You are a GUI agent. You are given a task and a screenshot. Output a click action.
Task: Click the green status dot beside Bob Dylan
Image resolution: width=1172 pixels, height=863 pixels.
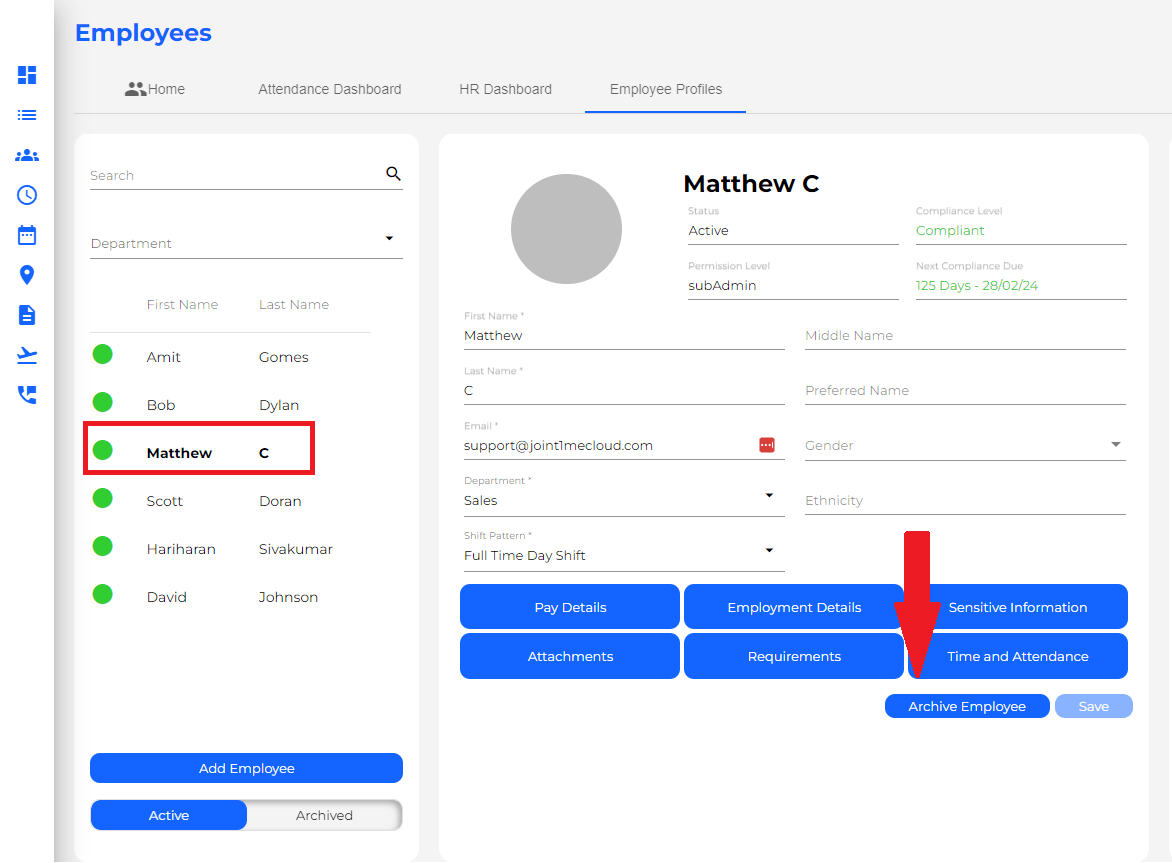click(102, 404)
